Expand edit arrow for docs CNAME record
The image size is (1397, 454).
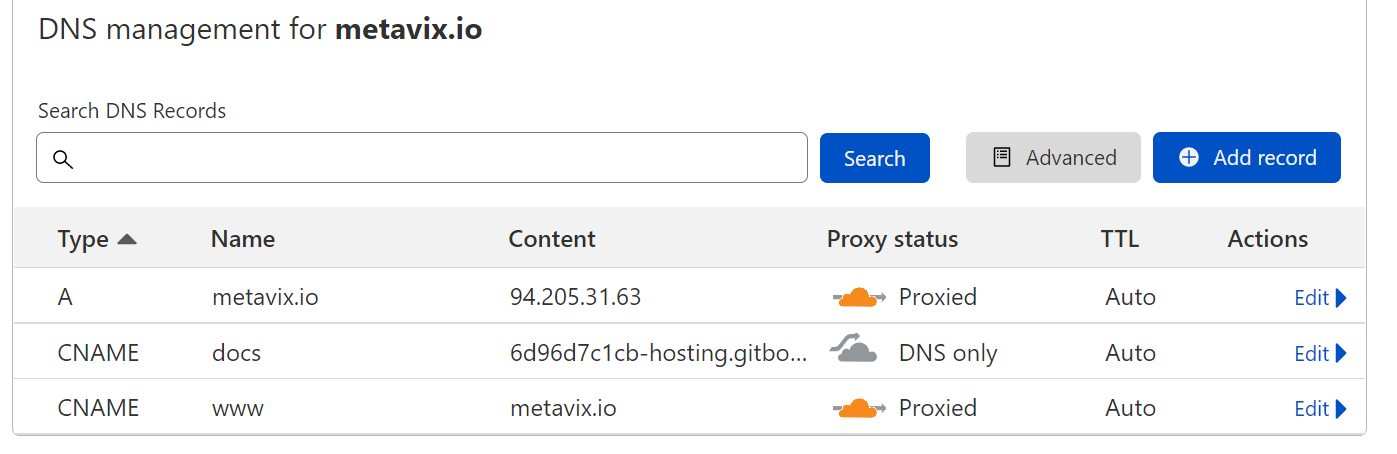[1341, 354]
